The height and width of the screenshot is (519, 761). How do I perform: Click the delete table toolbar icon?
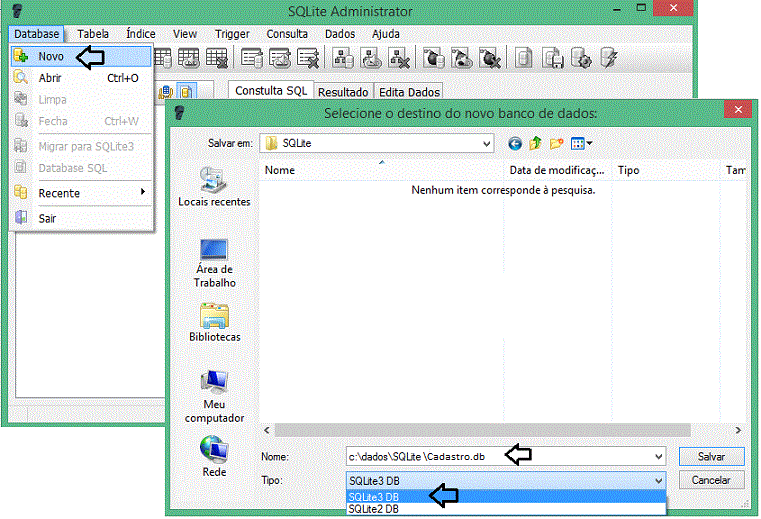pos(217,58)
